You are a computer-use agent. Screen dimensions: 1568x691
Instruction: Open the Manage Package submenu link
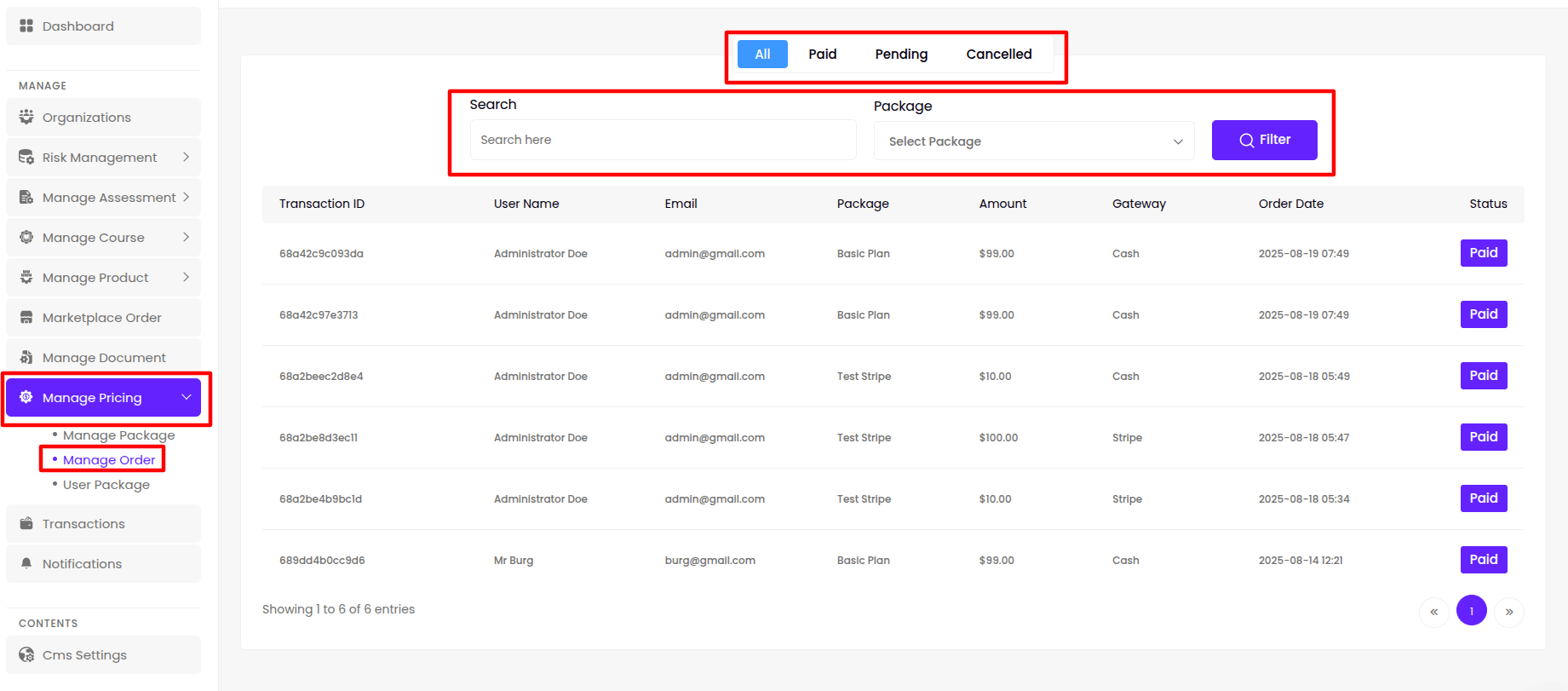[x=118, y=435]
